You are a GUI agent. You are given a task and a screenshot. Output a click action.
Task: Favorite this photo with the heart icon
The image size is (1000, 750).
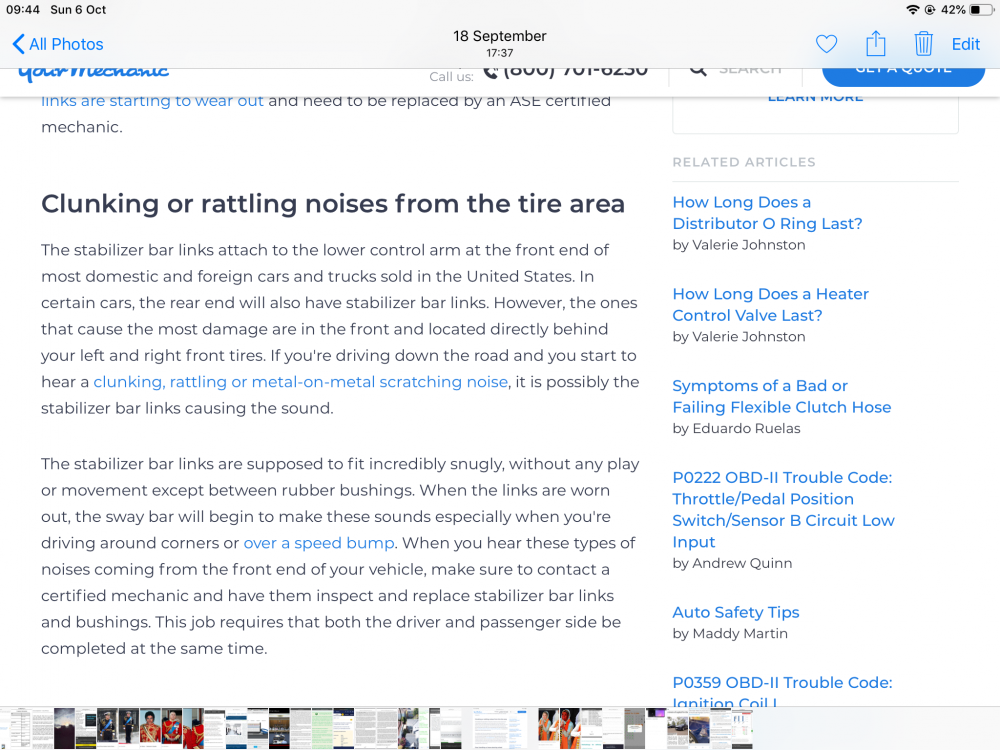click(827, 44)
